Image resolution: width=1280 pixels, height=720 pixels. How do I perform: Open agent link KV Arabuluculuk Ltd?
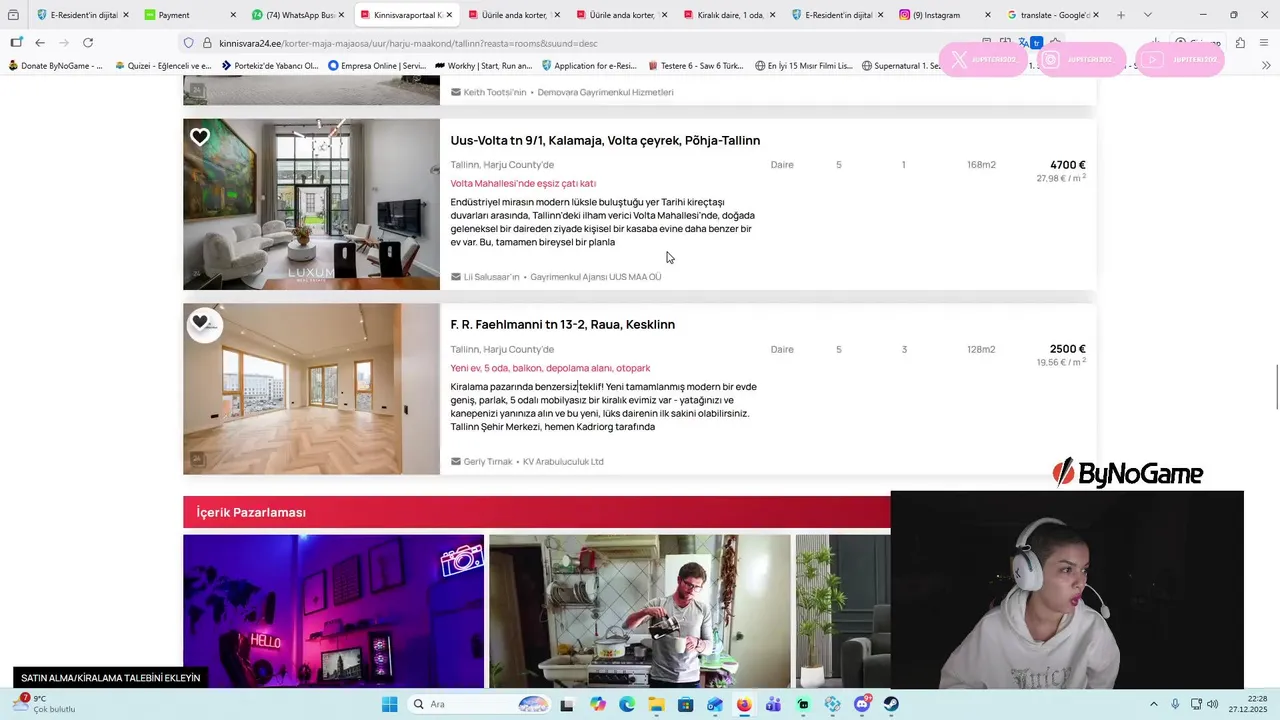tap(563, 462)
